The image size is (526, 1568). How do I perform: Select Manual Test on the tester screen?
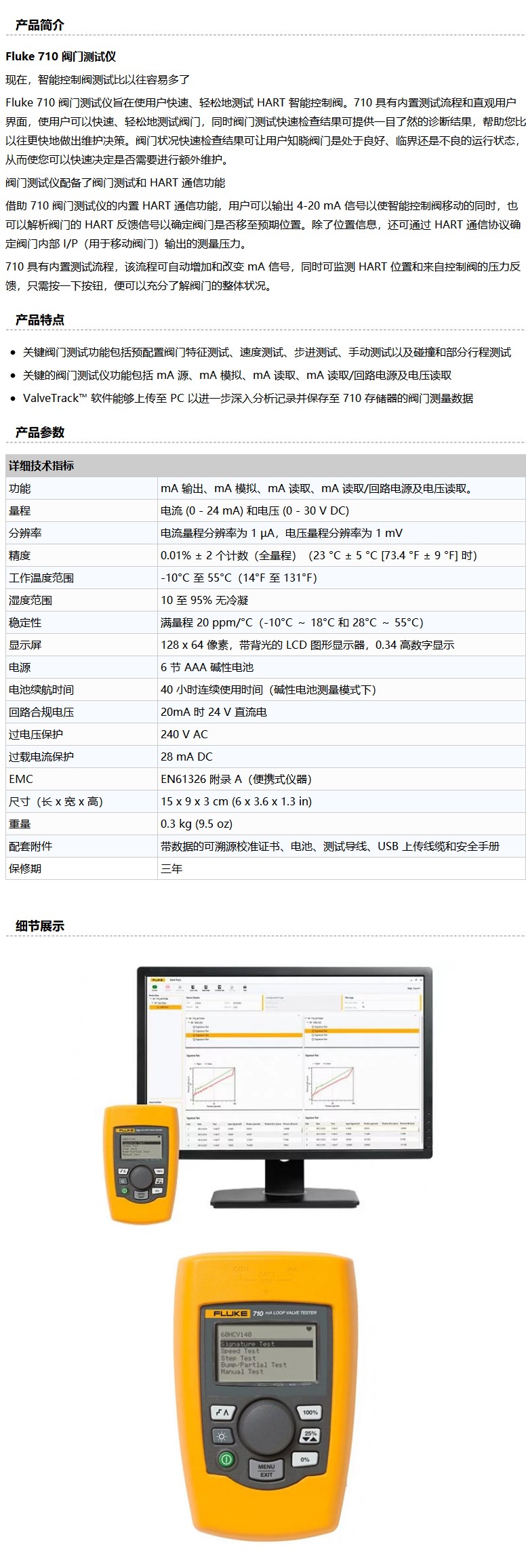tap(242, 1371)
